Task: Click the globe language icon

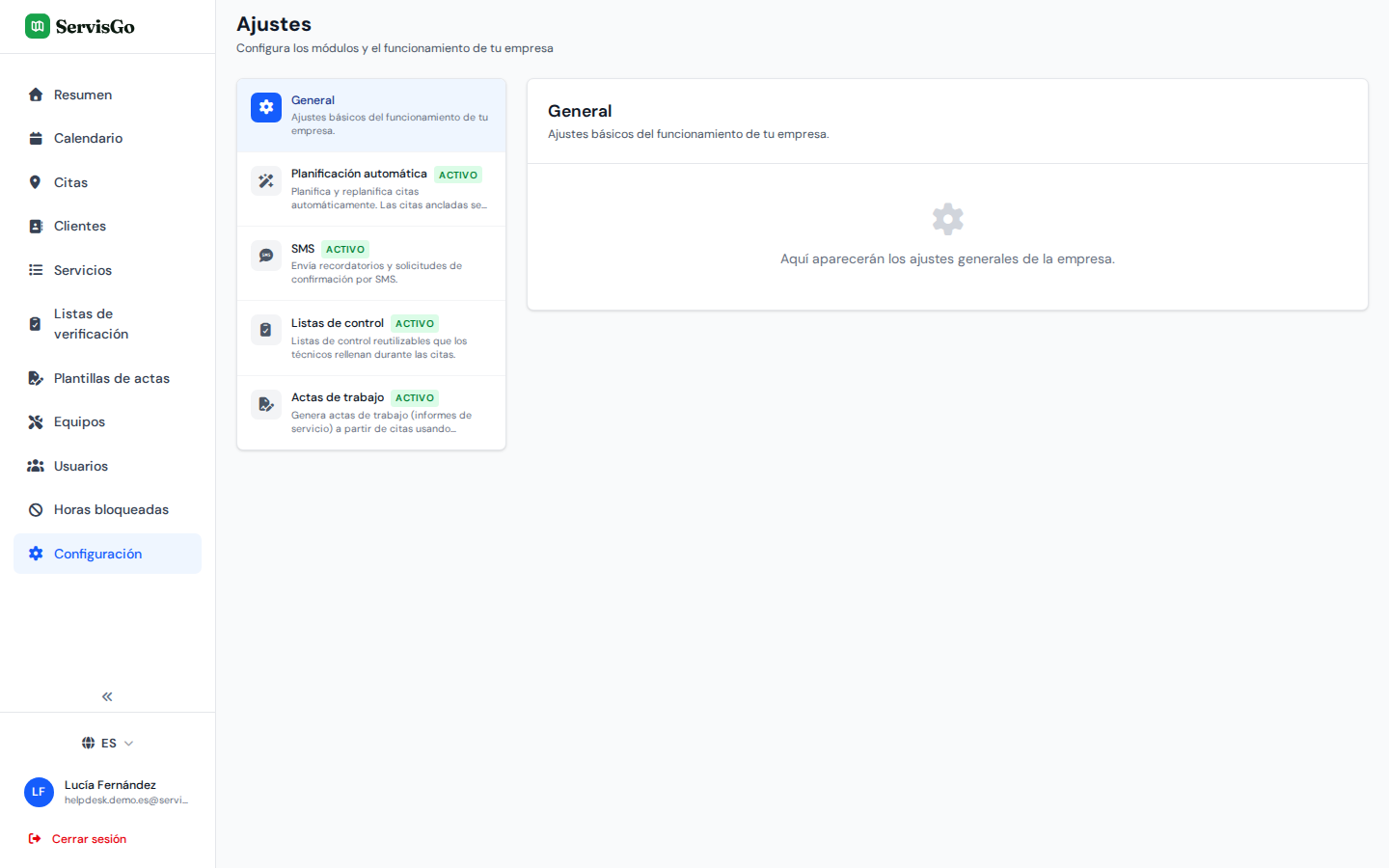Action: (x=88, y=743)
